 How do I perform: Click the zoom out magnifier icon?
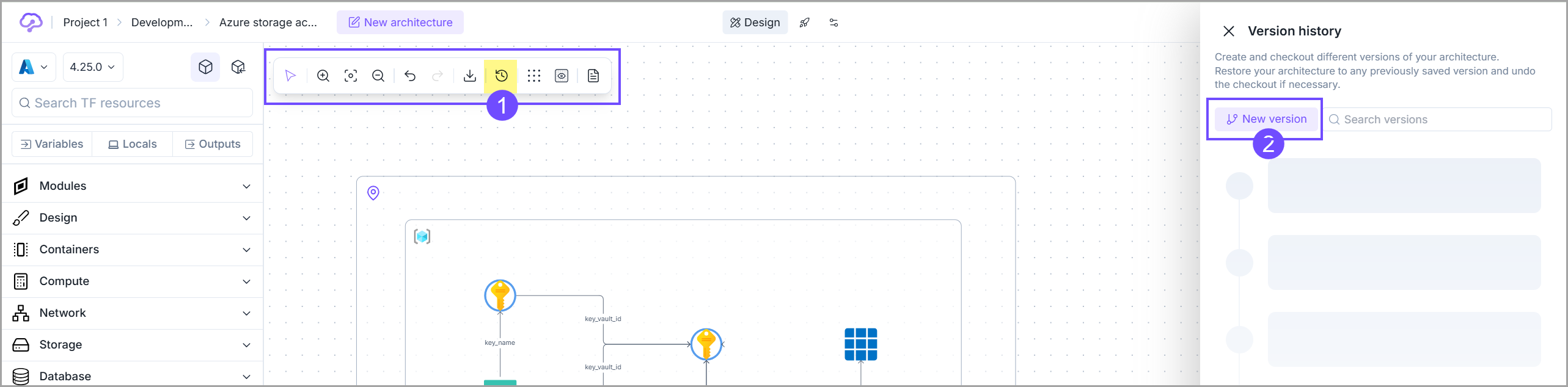click(378, 76)
